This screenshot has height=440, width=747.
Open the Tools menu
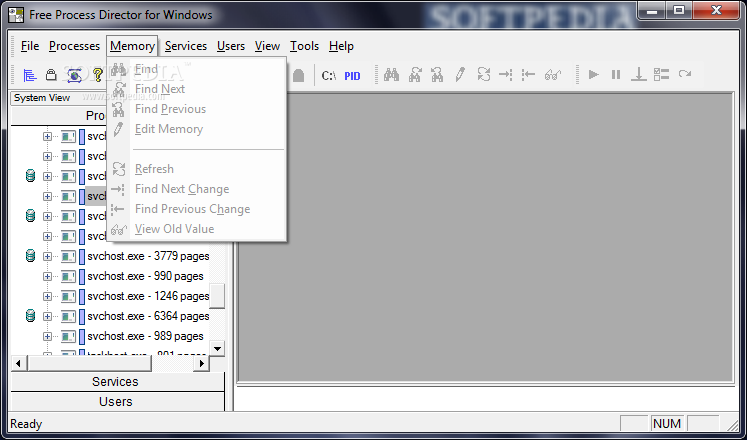(304, 46)
